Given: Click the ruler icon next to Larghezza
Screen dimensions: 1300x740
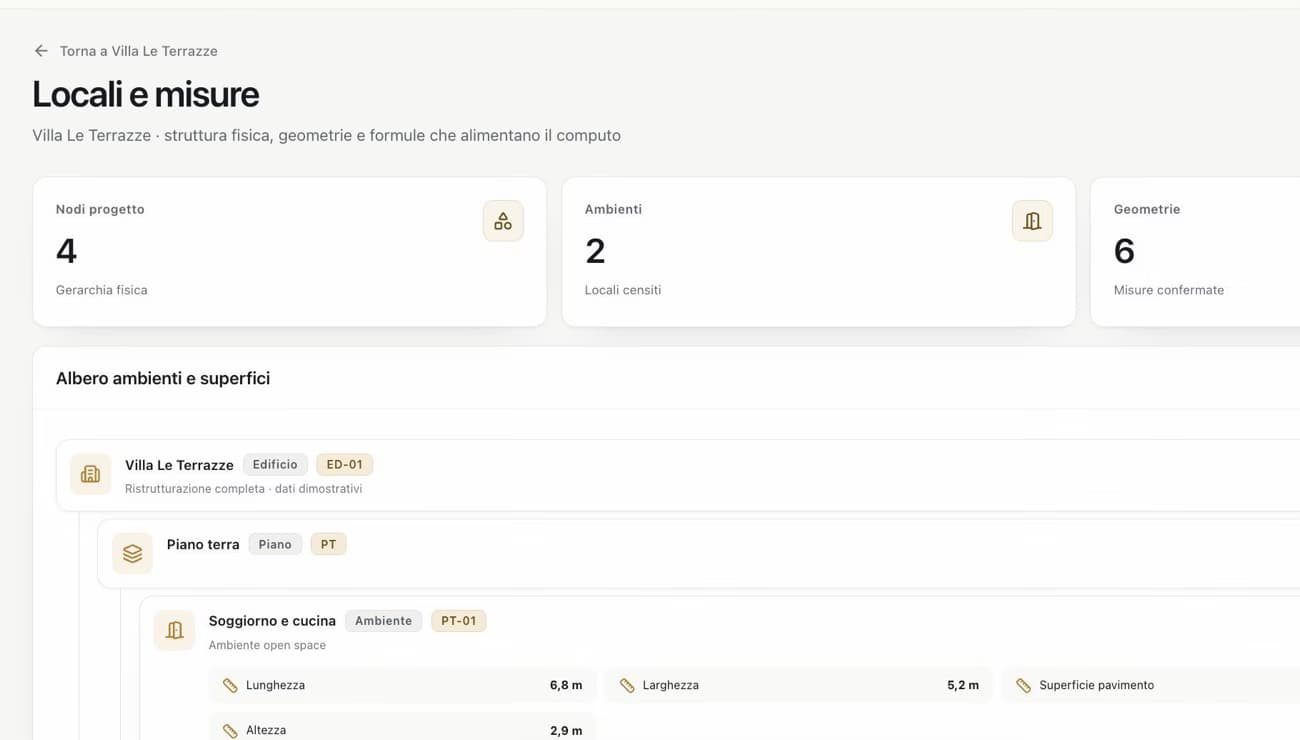Looking at the screenshot, I should (627, 686).
